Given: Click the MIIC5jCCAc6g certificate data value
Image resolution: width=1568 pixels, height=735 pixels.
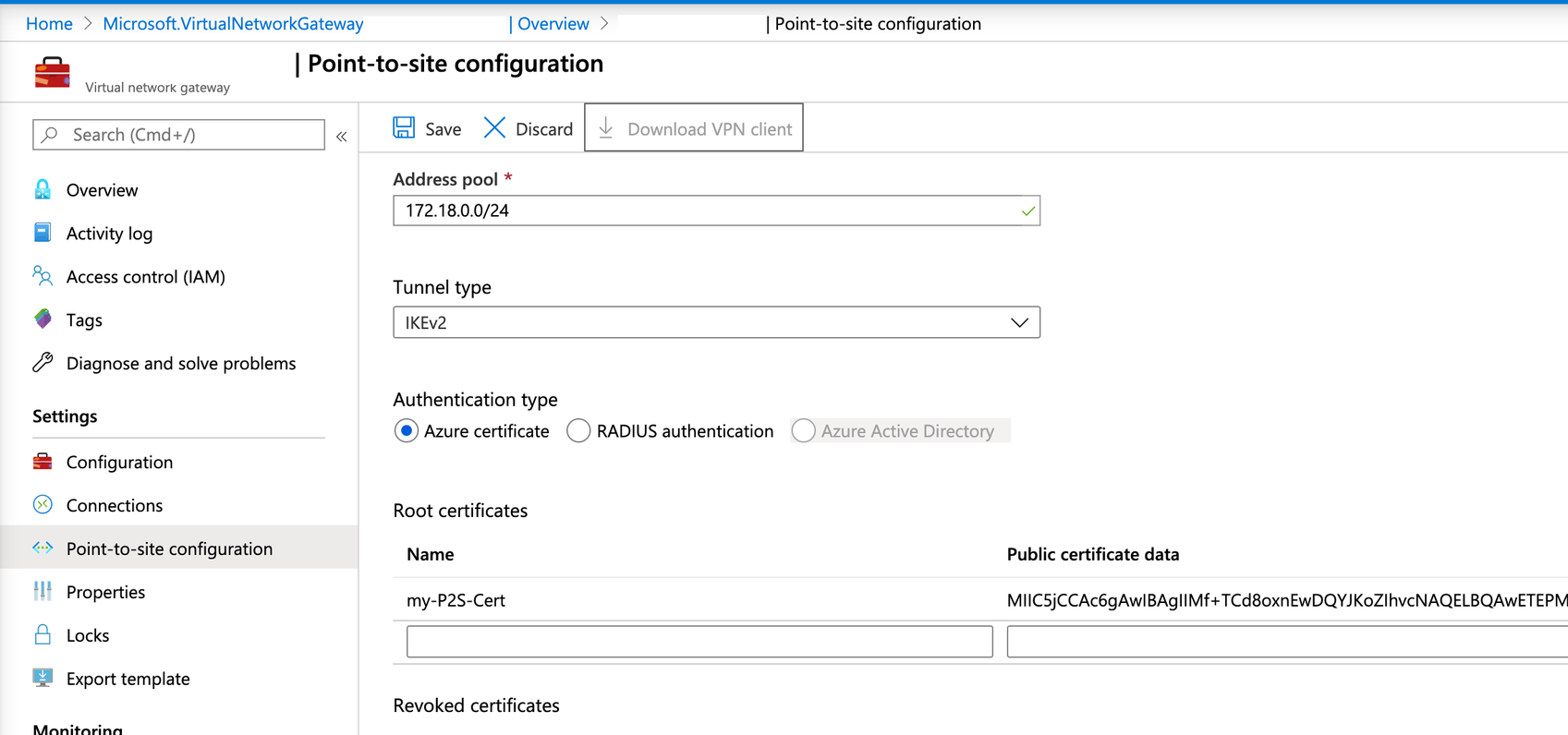Looking at the screenshot, I should point(1287,600).
